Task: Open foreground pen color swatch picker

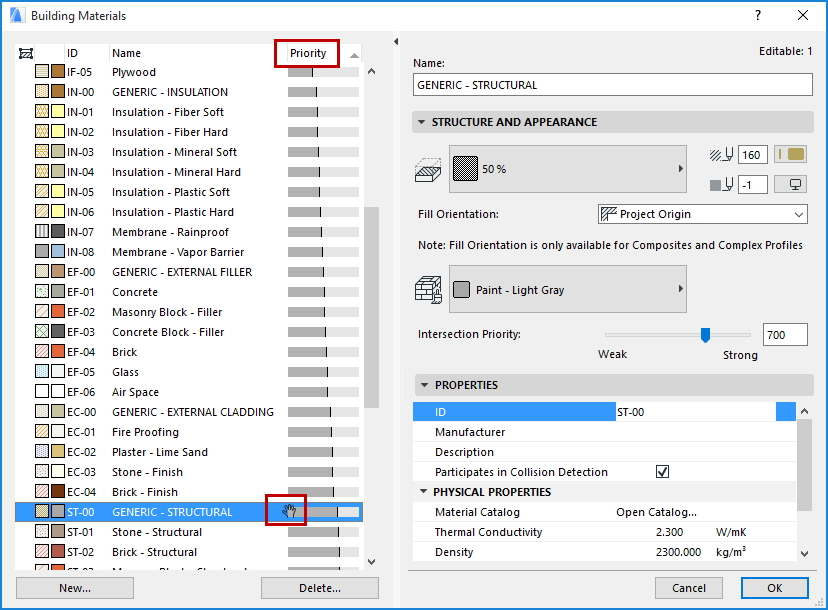Action: point(792,155)
